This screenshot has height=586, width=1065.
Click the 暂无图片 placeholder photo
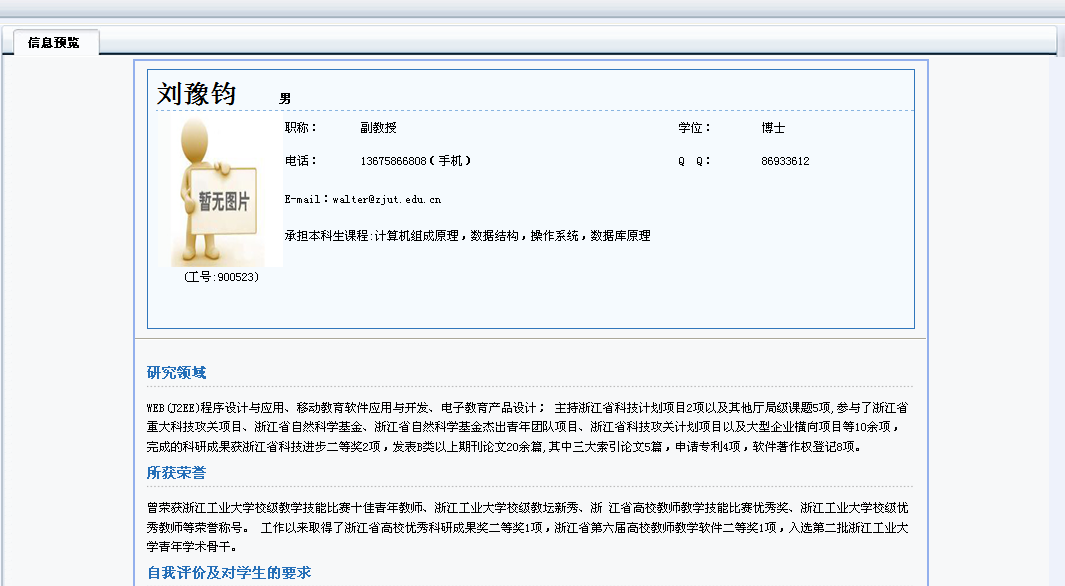click(x=226, y=192)
